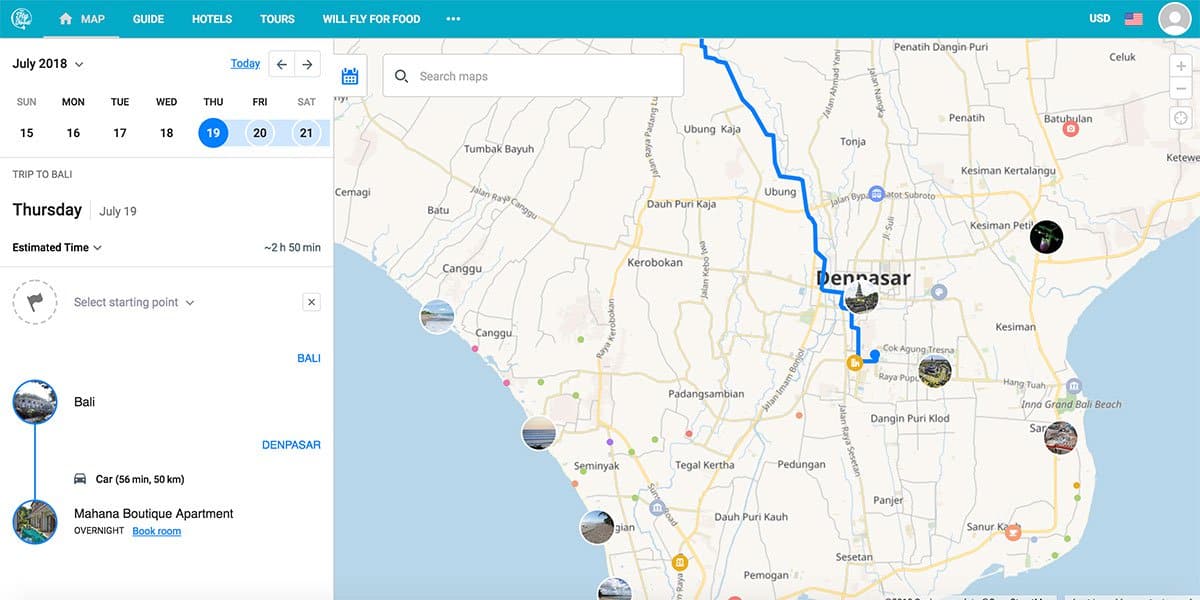Click the ~2 h 50 min estimate
1200x600 pixels.
[293, 248]
